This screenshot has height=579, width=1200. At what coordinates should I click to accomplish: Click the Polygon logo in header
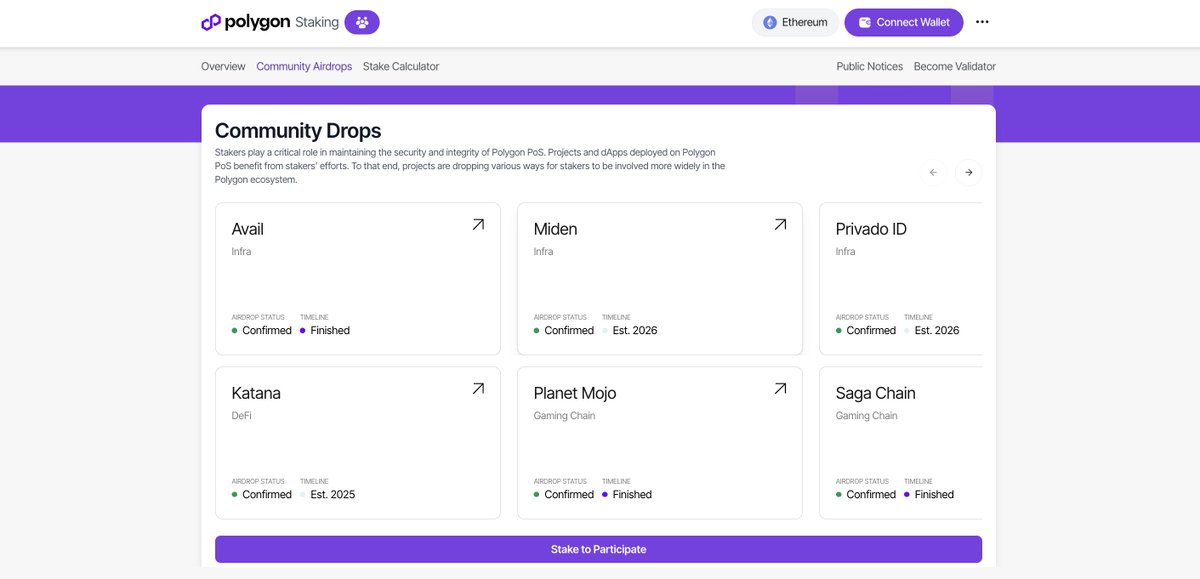[x=246, y=22]
